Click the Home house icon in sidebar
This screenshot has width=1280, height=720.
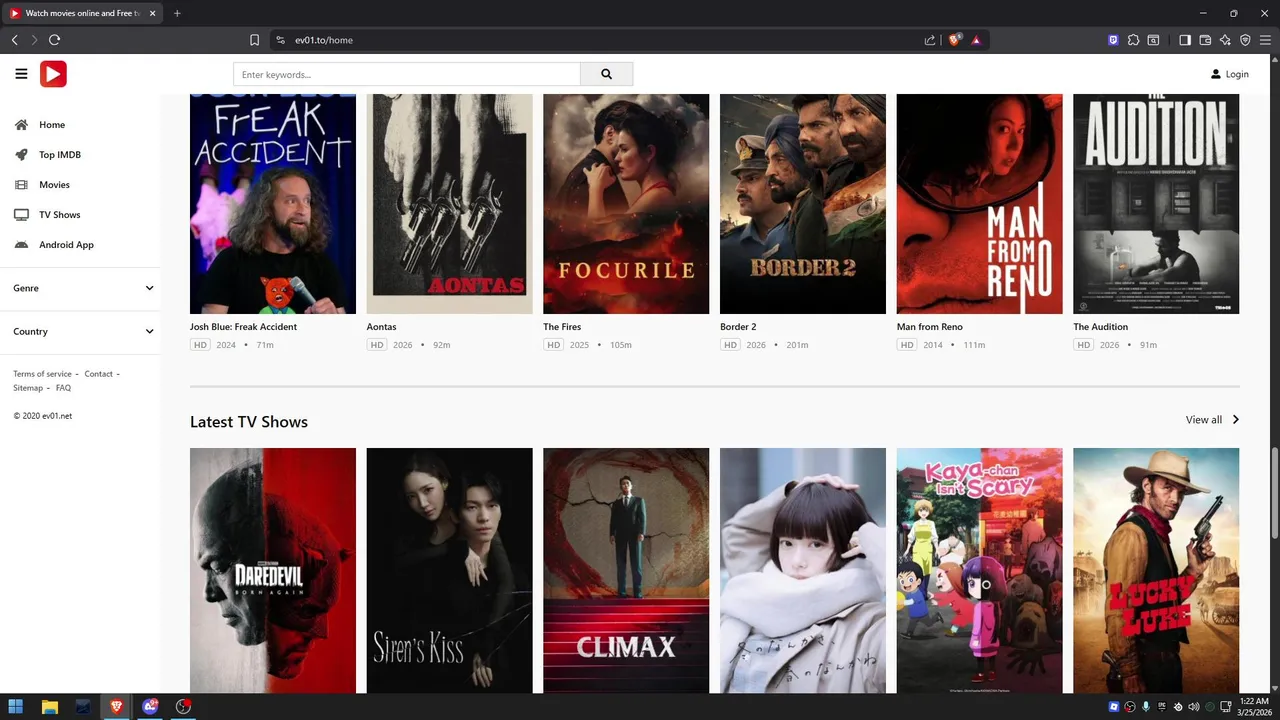click(21, 125)
